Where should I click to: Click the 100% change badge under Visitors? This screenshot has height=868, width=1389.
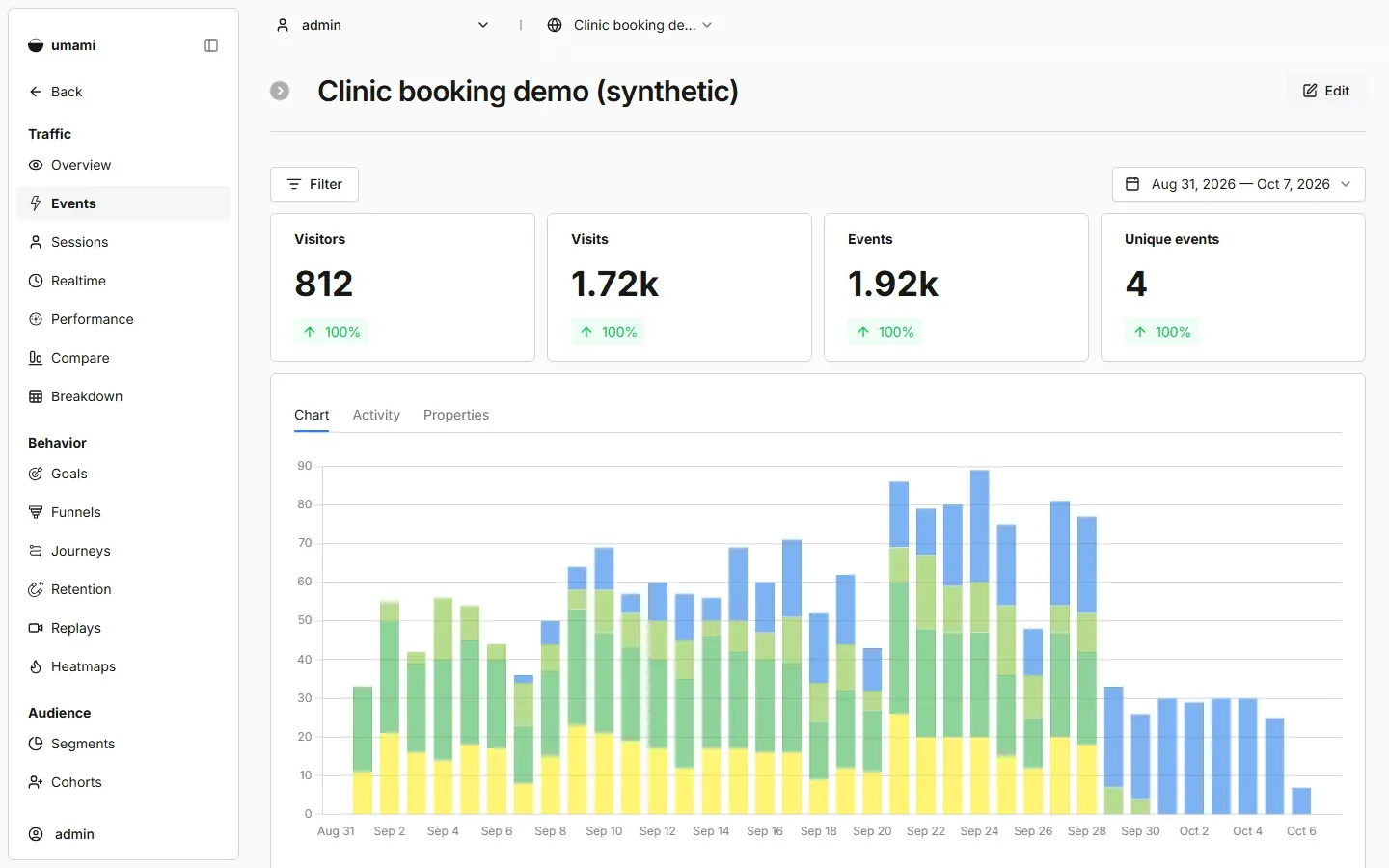[x=332, y=332]
